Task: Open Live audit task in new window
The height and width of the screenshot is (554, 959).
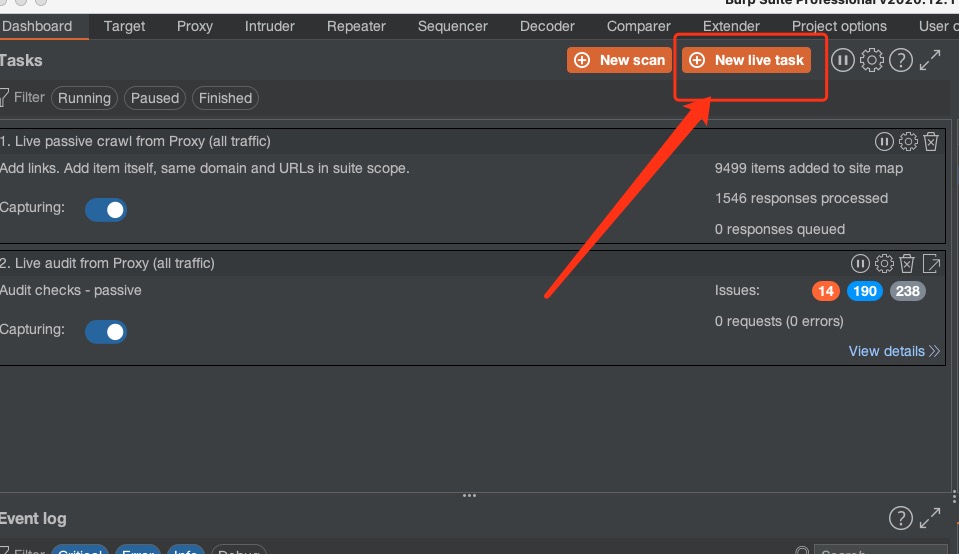Action: point(931,264)
